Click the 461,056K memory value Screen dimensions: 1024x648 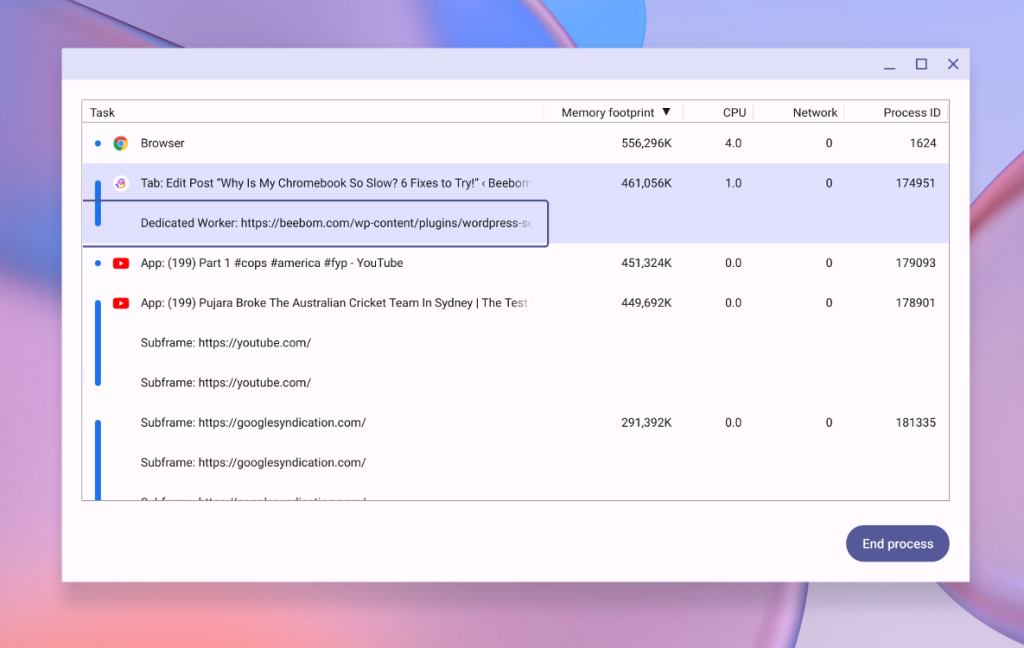click(646, 183)
